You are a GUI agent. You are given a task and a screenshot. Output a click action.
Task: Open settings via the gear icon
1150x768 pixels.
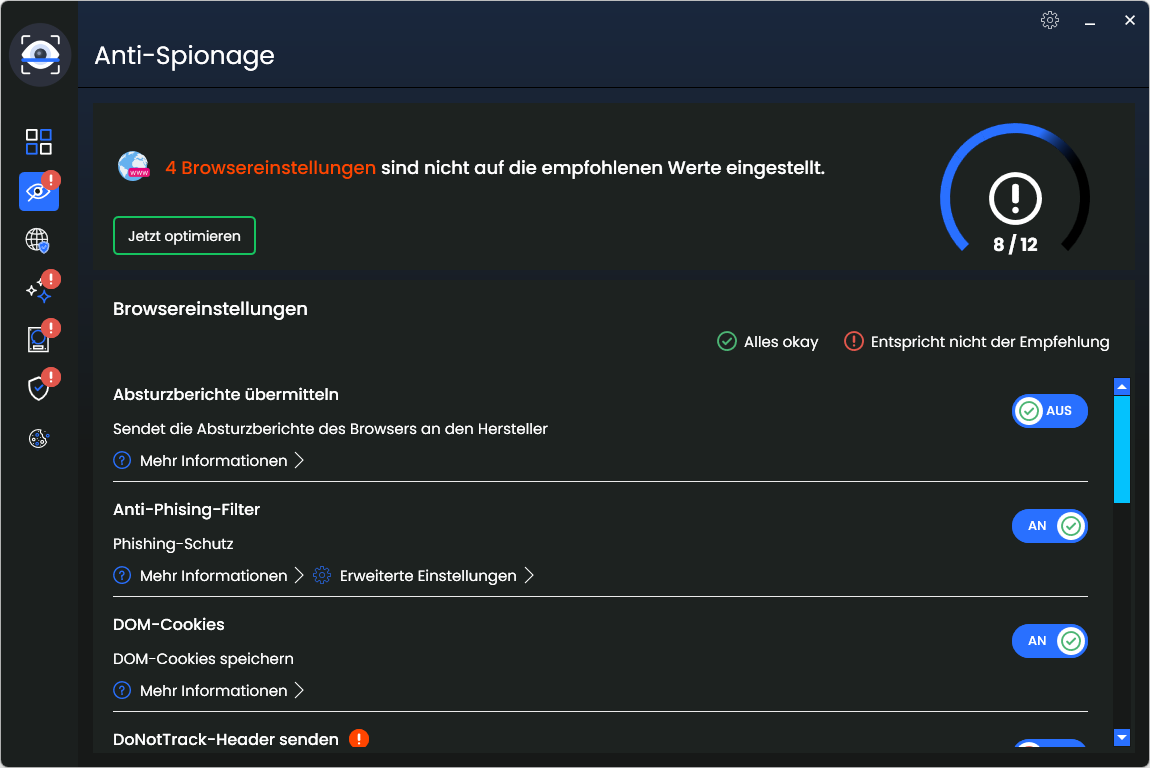(x=1049, y=20)
